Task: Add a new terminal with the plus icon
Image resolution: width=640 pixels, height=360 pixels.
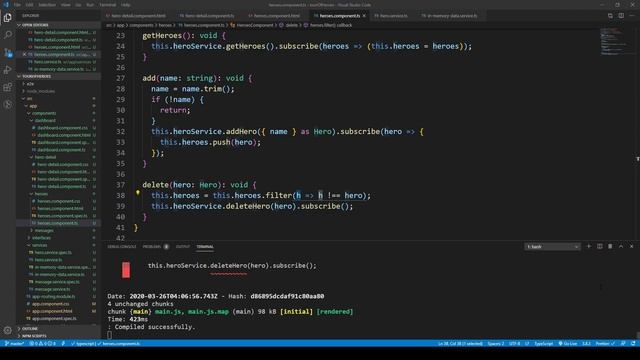Action: tap(589, 247)
